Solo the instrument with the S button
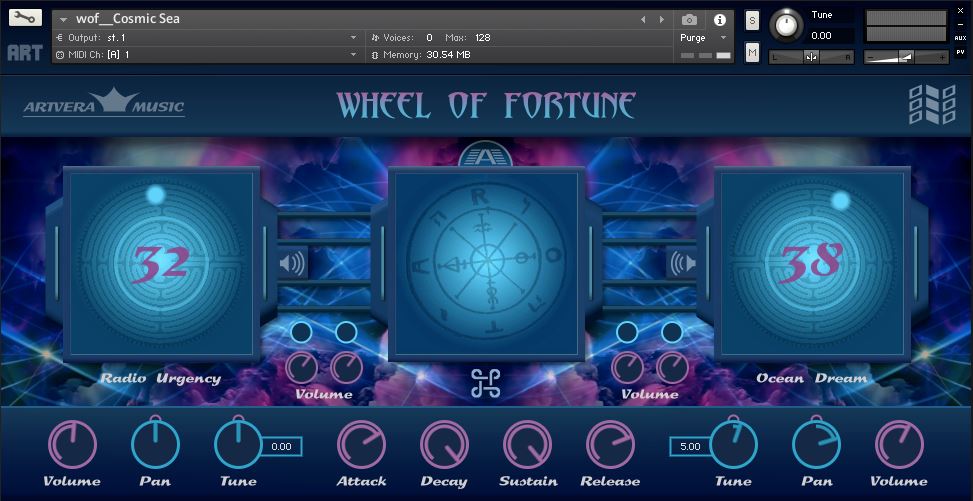Image resolution: width=973 pixels, height=501 pixels. click(752, 20)
